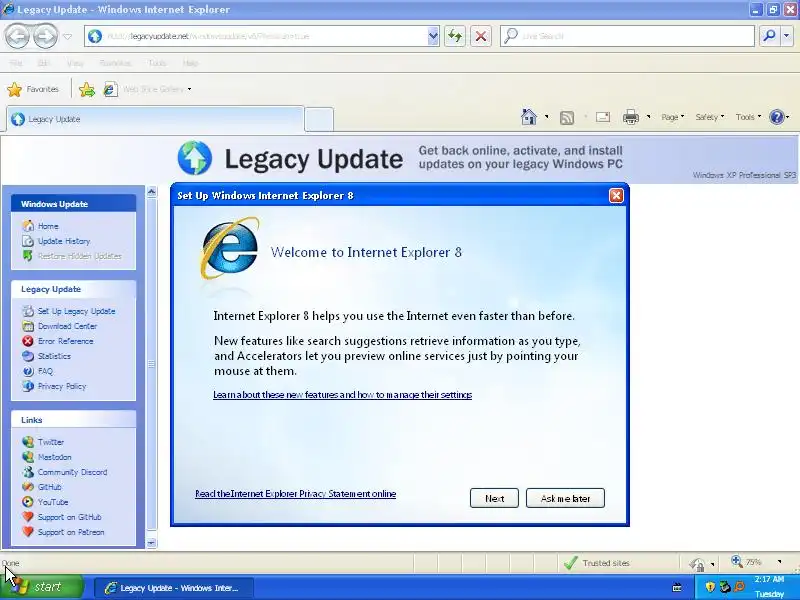Click the blue Help question mark icon
The height and width of the screenshot is (600, 800).
point(777,117)
